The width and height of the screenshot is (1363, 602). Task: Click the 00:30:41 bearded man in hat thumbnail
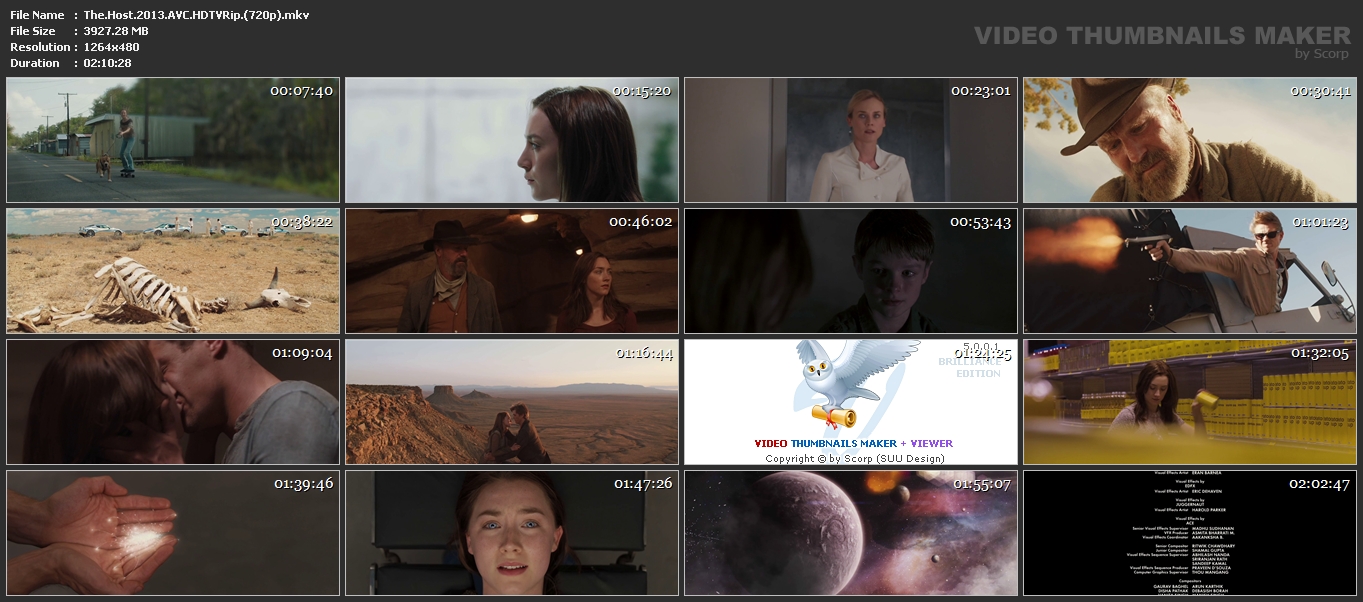pos(1189,140)
